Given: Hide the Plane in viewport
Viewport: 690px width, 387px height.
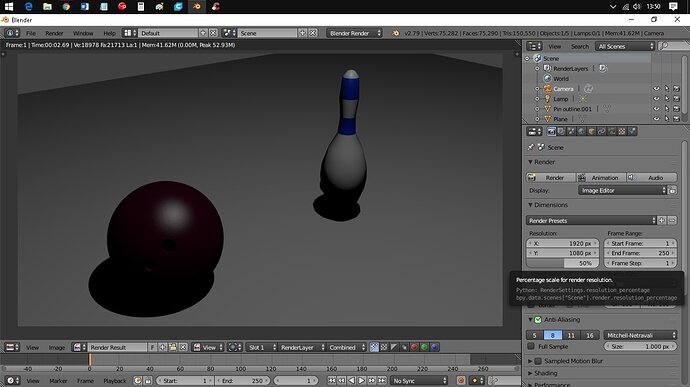Looking at the screenshot, I should pos(657,119).
